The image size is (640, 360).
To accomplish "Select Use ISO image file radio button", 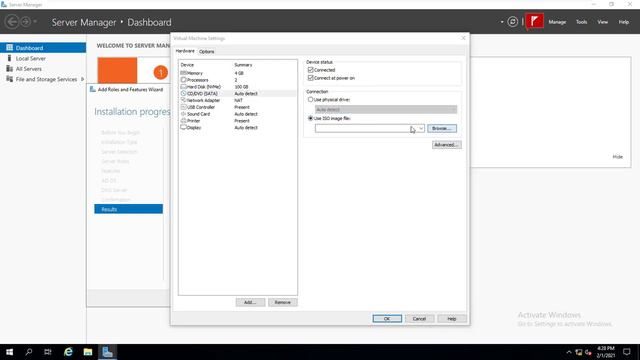I will pyautogui.click(x=311, y=118).
